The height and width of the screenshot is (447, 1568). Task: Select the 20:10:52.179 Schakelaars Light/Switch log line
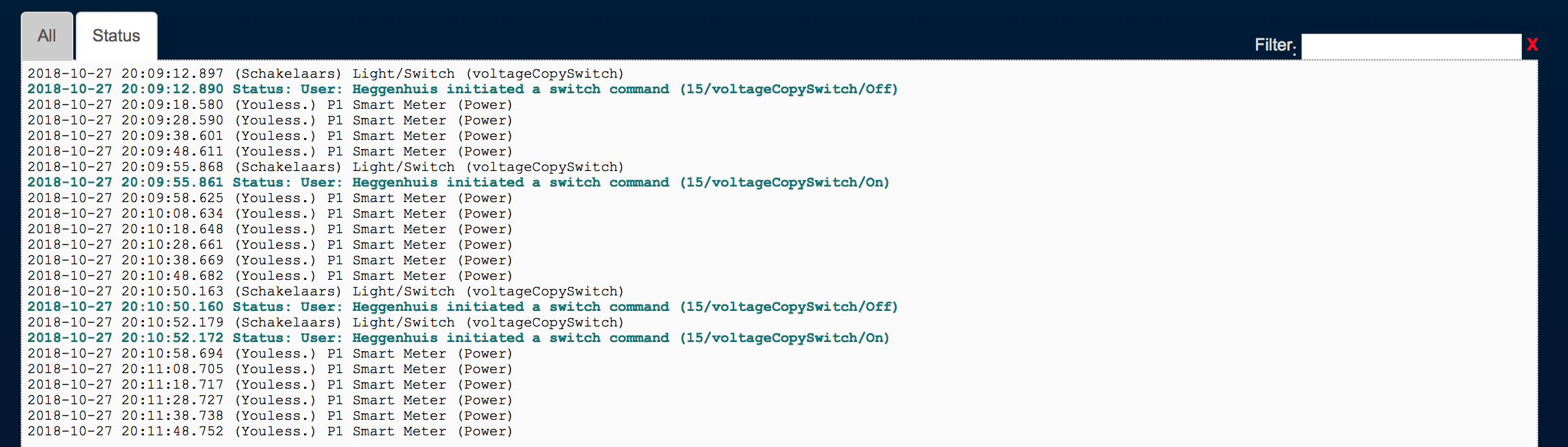pos(326,323)
